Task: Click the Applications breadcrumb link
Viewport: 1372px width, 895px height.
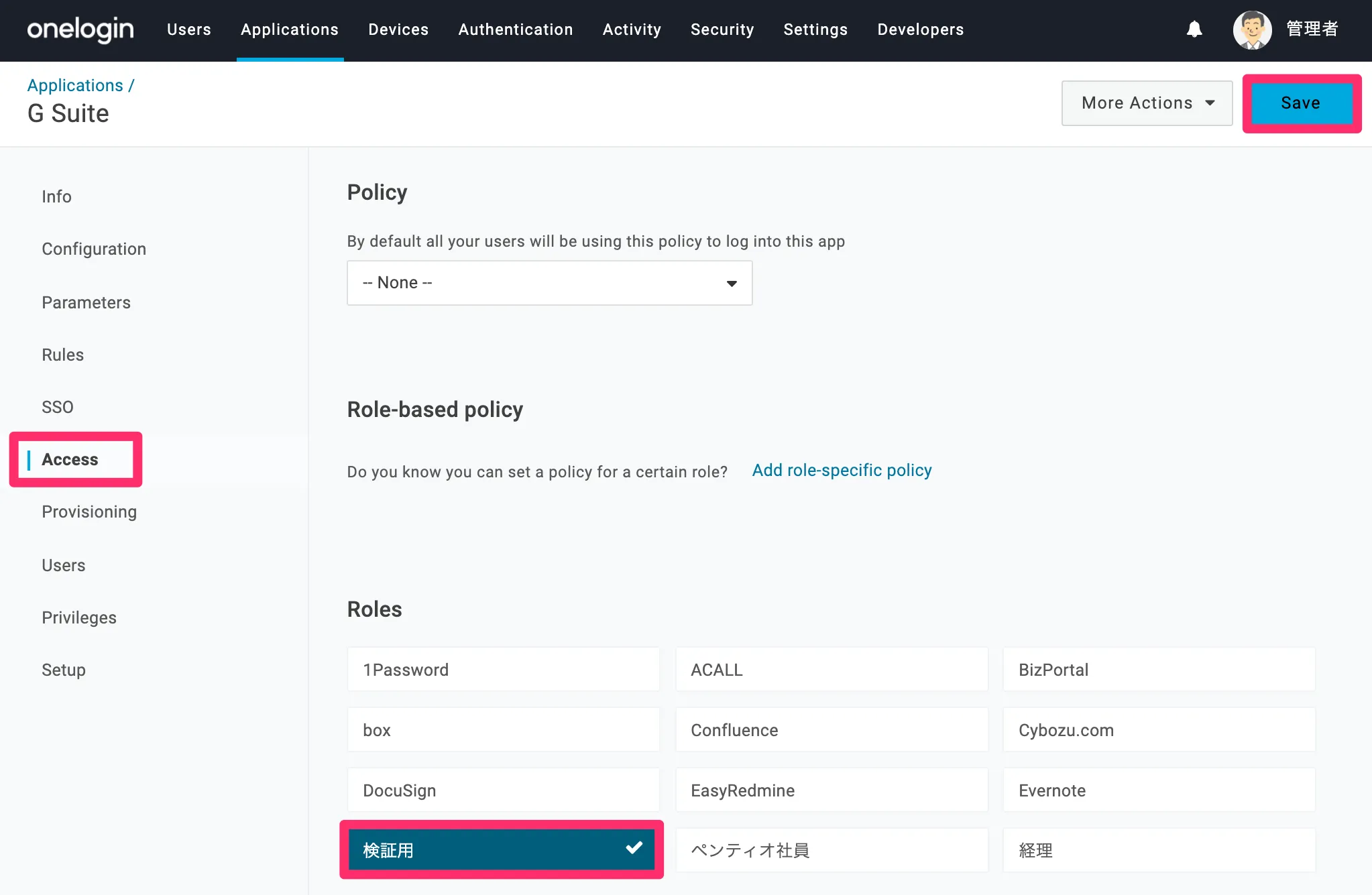Action: click(x=75, y=85)
